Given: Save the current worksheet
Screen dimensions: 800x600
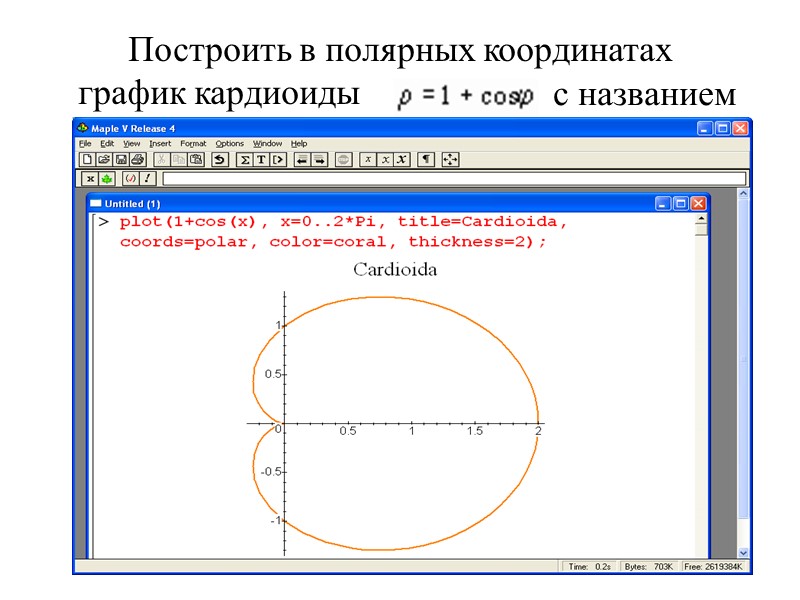Looking at the screenshot, I should (x=120, y=158).
